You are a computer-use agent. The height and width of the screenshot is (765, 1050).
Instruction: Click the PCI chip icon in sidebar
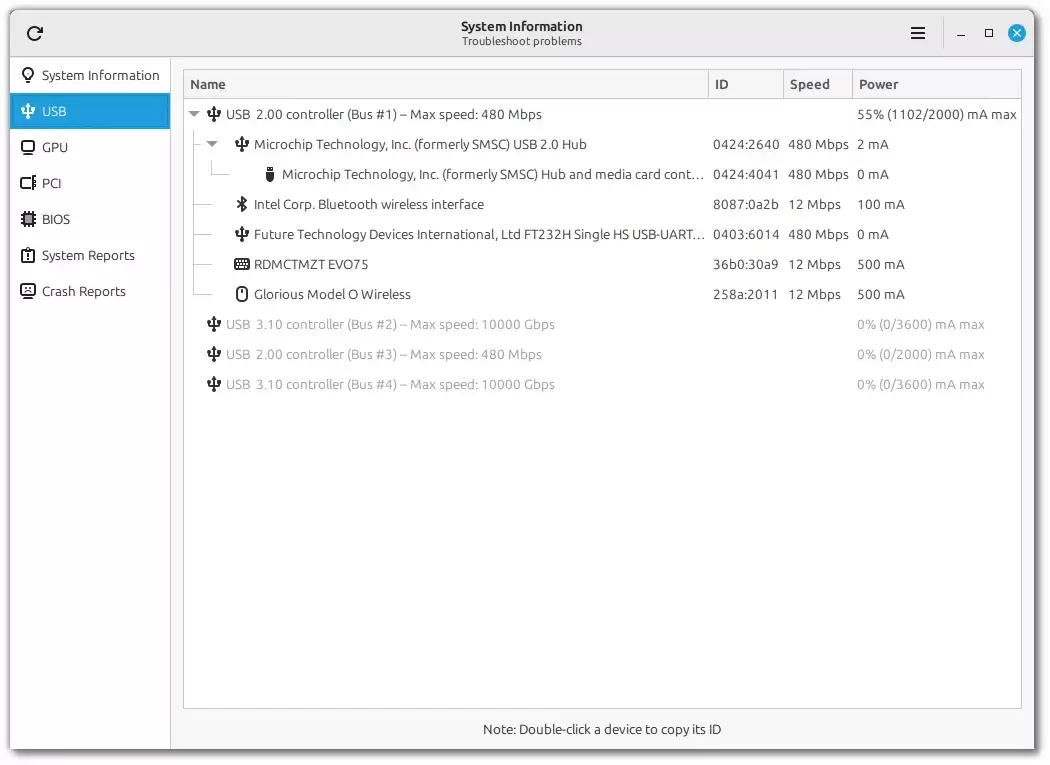(x=28, y=183)
